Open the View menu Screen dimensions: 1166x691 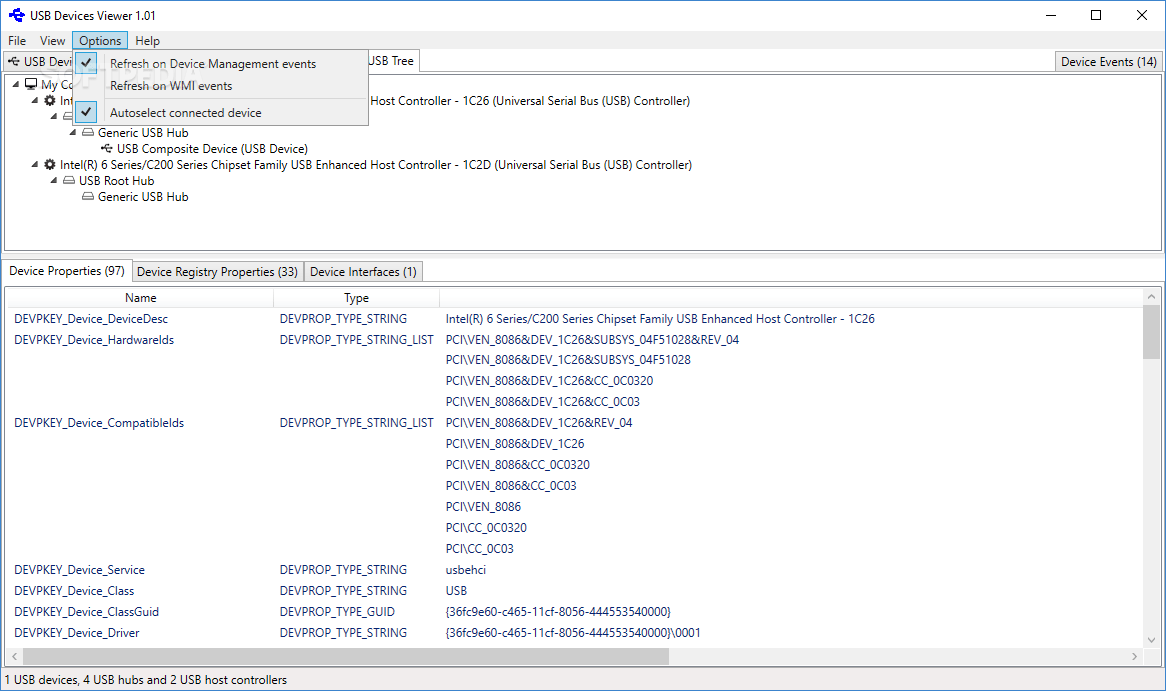pos(52,40)
